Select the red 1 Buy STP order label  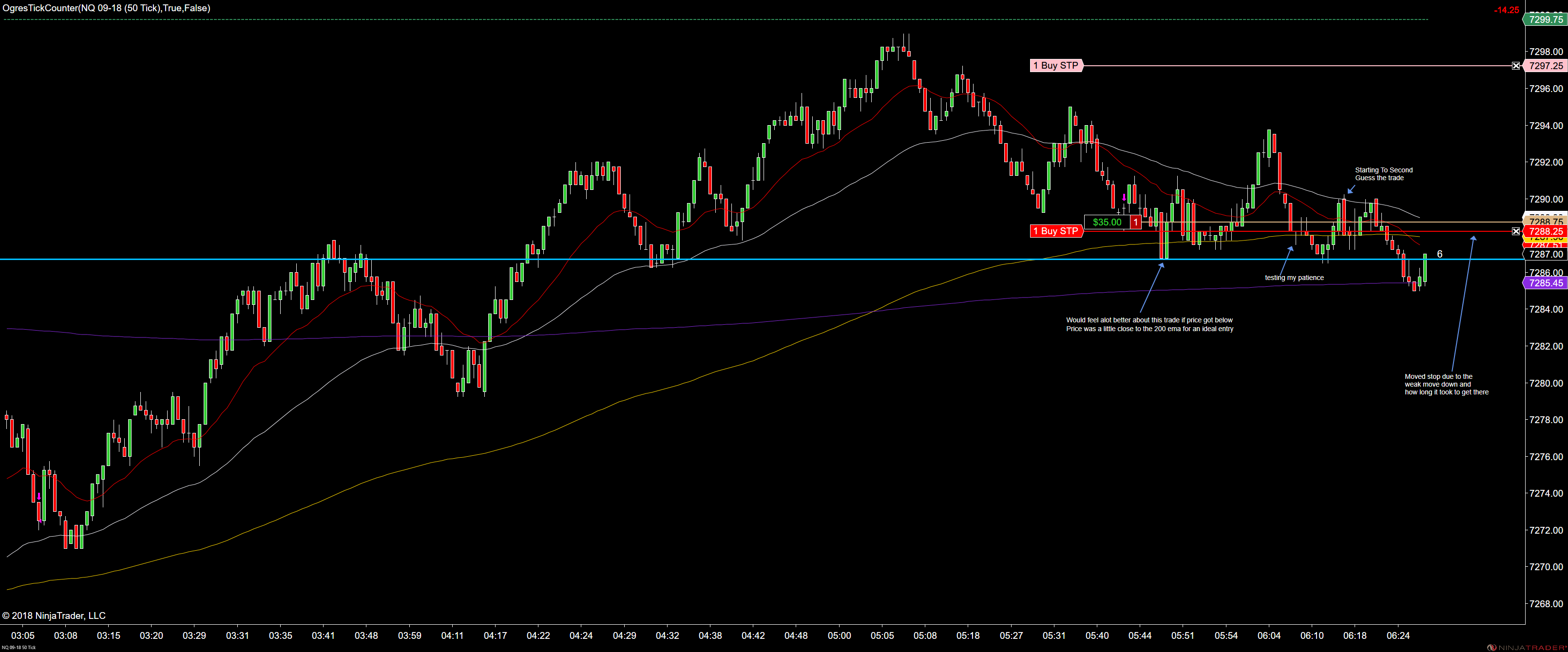1056,231
